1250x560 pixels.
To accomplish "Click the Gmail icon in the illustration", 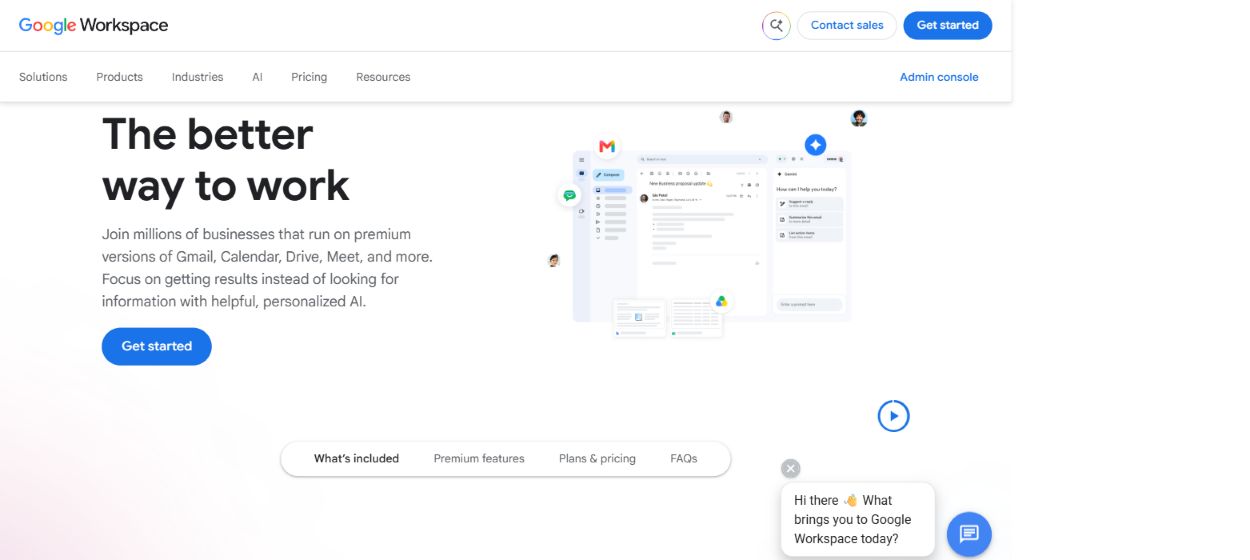I will [607, 147].
